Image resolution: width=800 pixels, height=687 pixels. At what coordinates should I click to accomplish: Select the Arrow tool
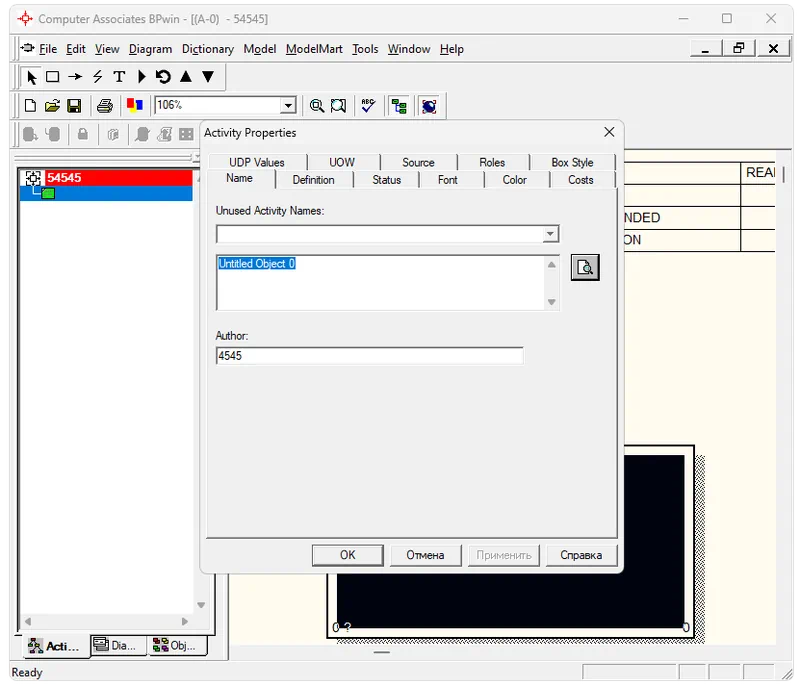(x=75, y=77)
